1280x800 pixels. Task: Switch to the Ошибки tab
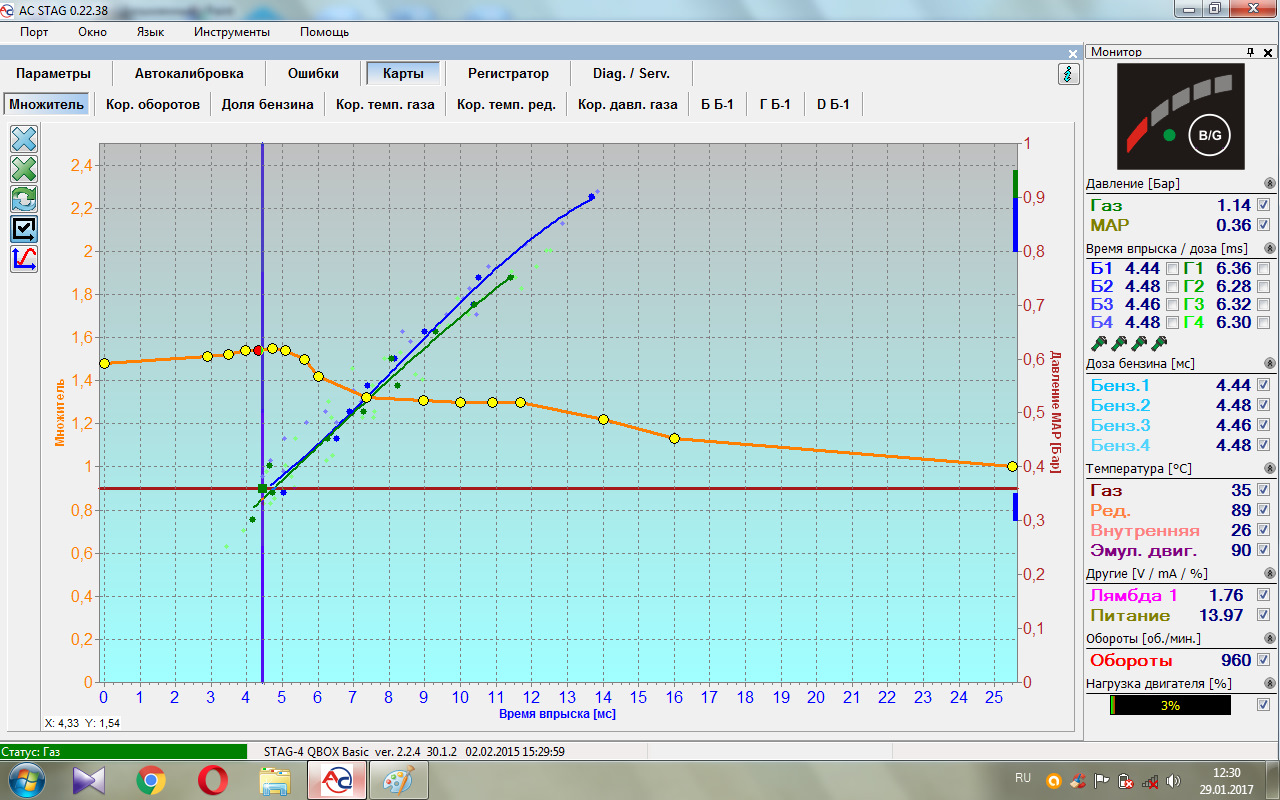[x=313, y=74]
